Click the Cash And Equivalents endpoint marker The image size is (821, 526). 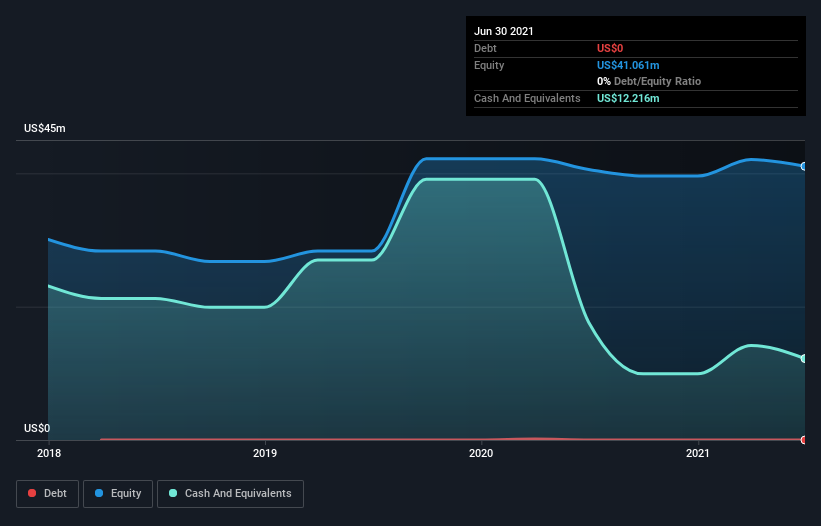804,359
